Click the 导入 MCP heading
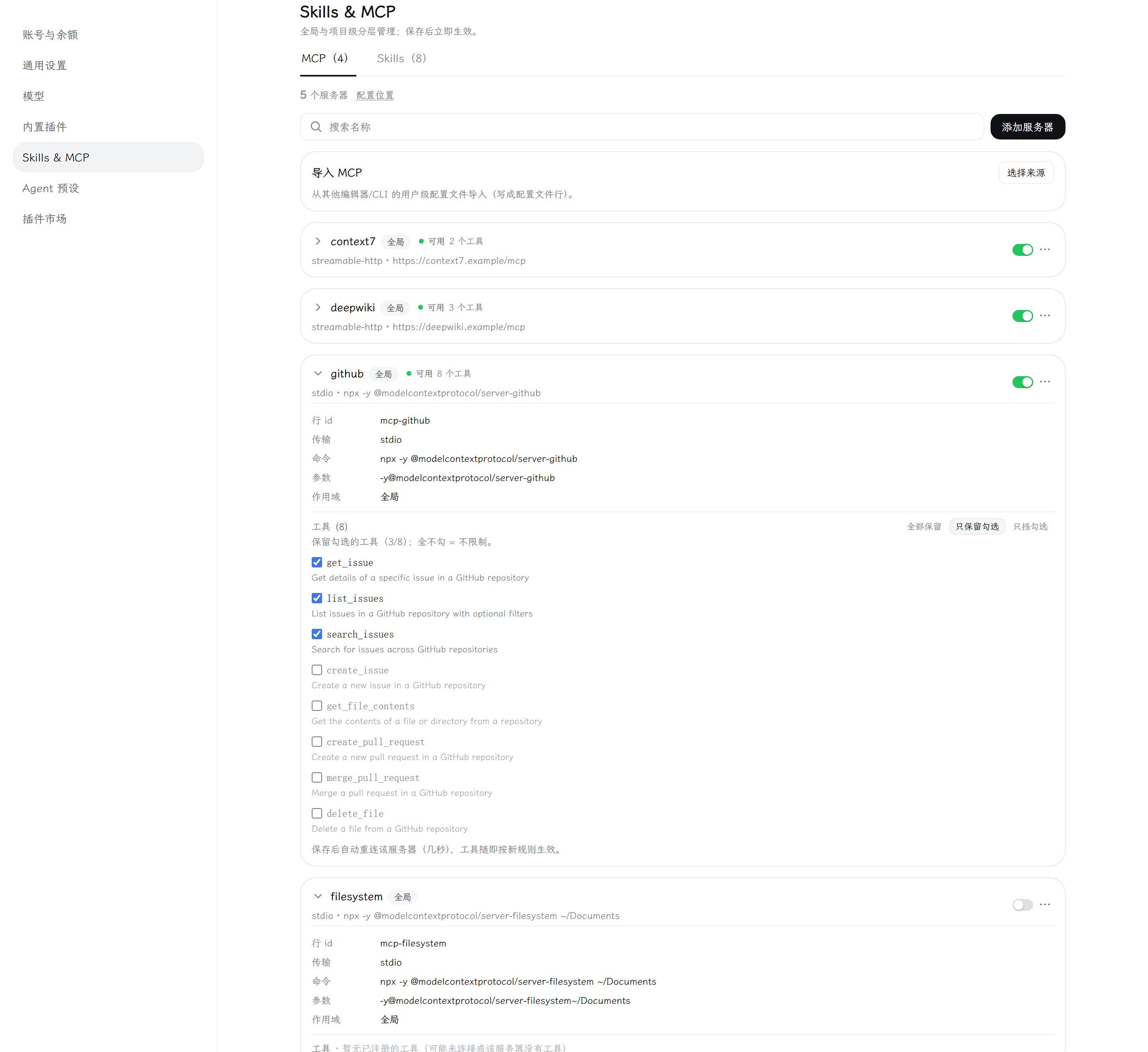The height and width of the screenshot is (1052, 1148). 336,173
